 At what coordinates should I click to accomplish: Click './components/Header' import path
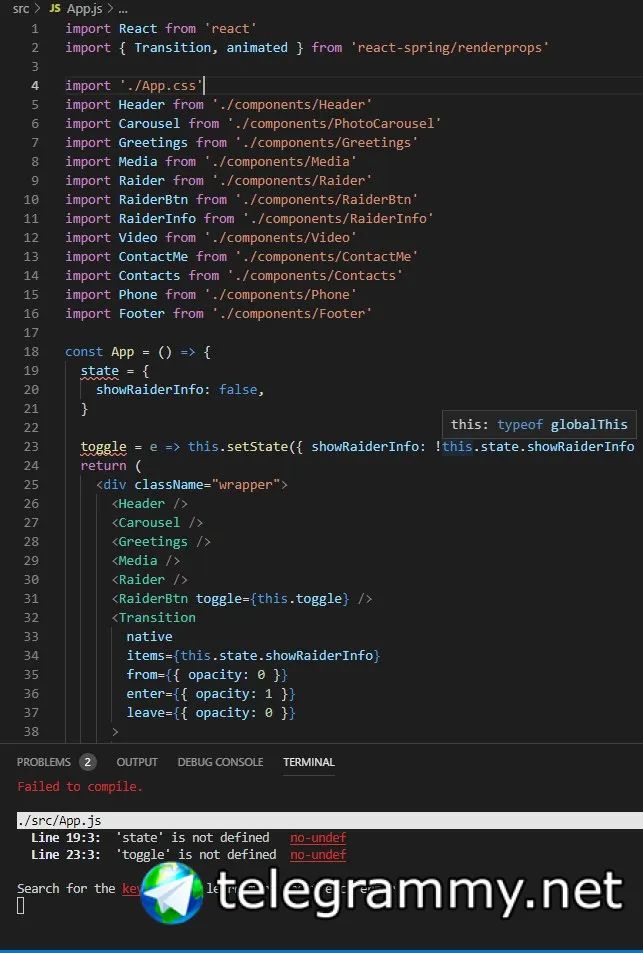tap(292, 105)
